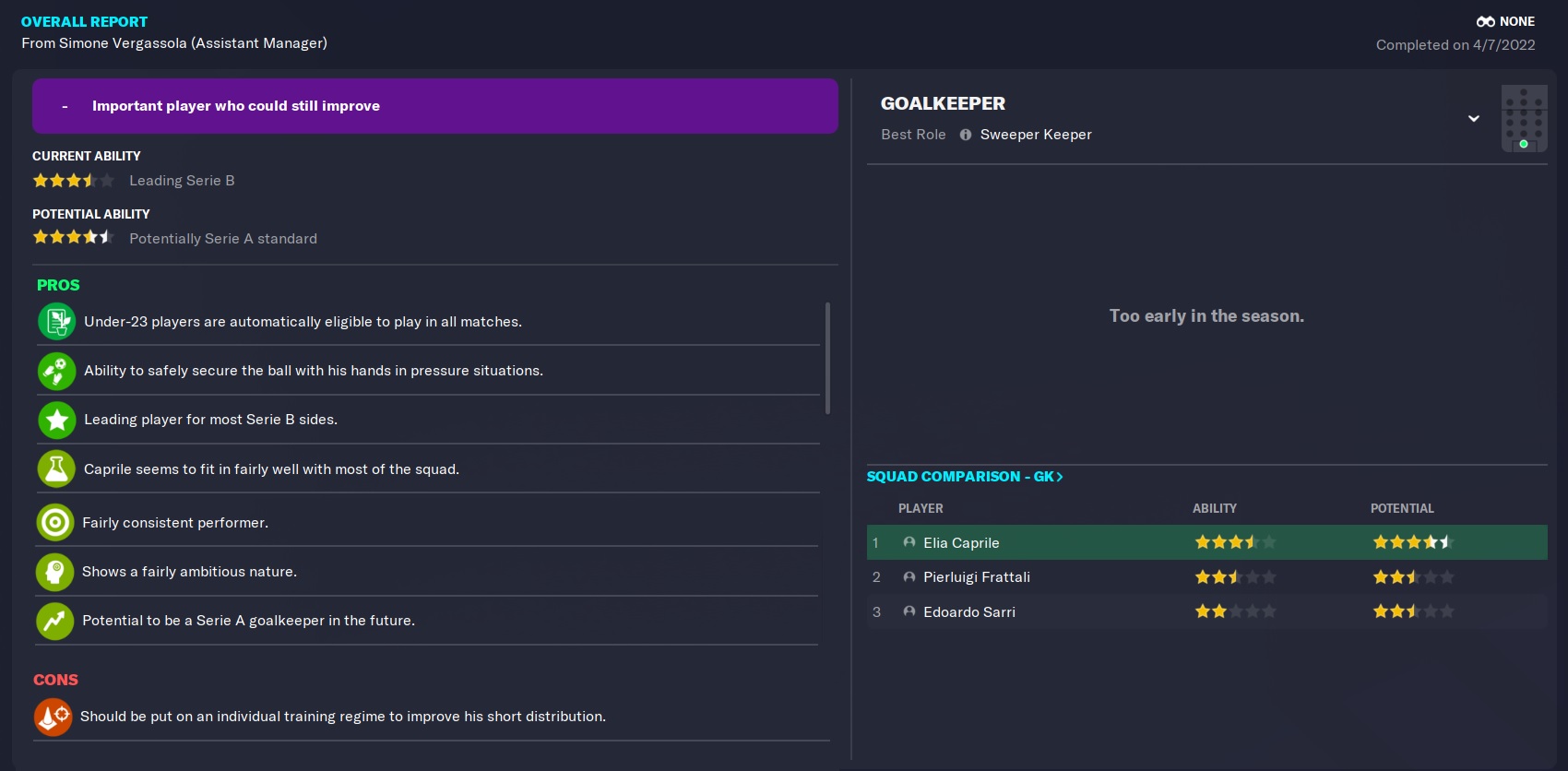Click the target icon for consistent performer
The image size is (1568, 771).
click(54, 523)
